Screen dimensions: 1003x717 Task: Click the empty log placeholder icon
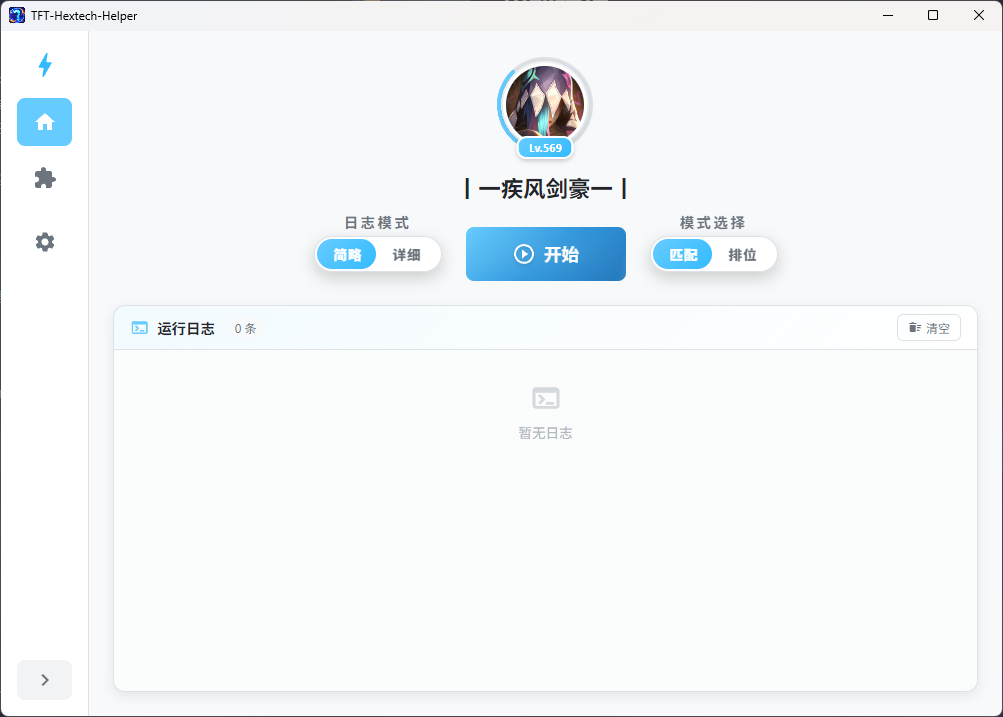(x=545, y=399)
